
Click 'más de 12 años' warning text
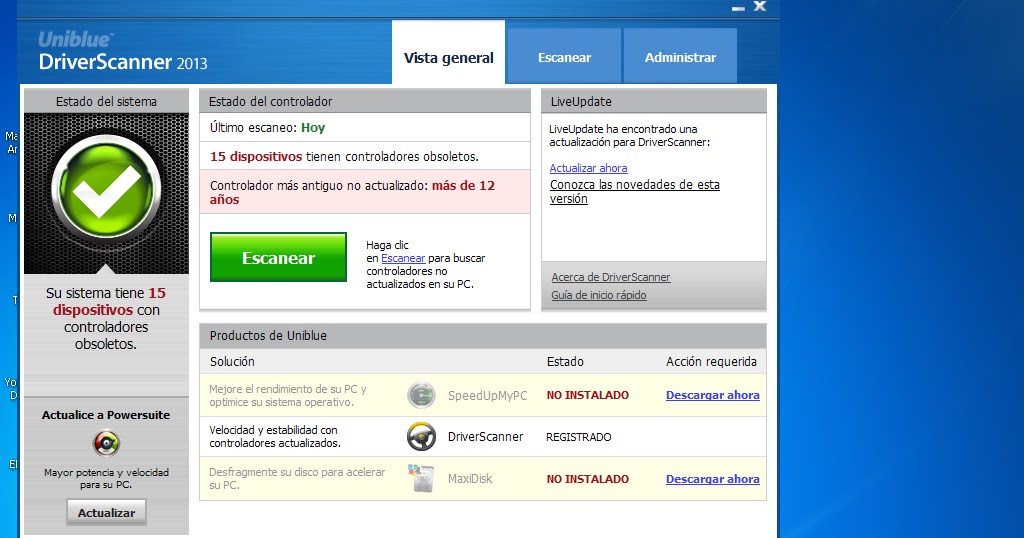click(x=353, y=193)
